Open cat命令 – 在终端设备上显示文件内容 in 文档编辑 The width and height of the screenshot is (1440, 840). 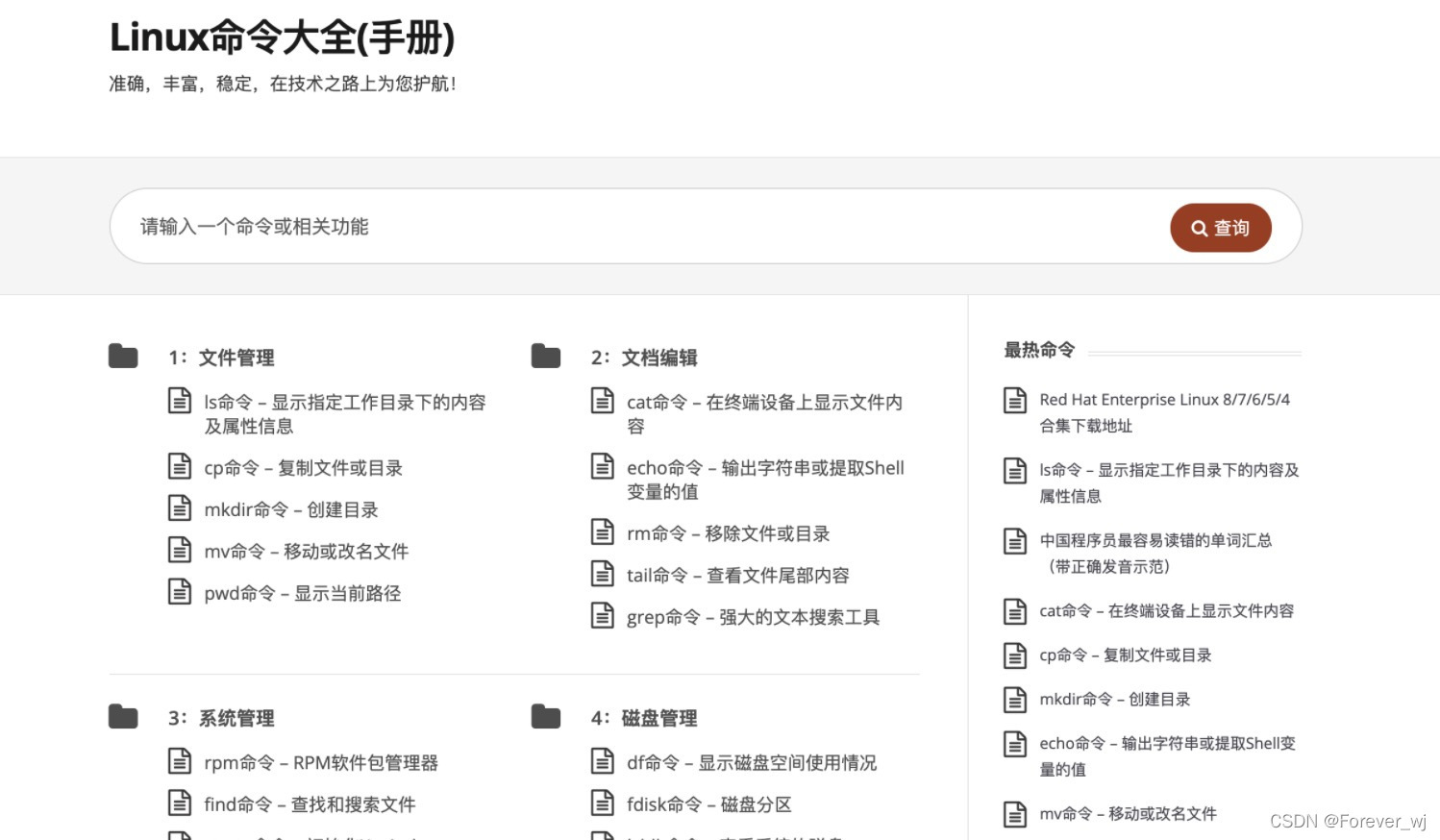[x=765, y=414]
